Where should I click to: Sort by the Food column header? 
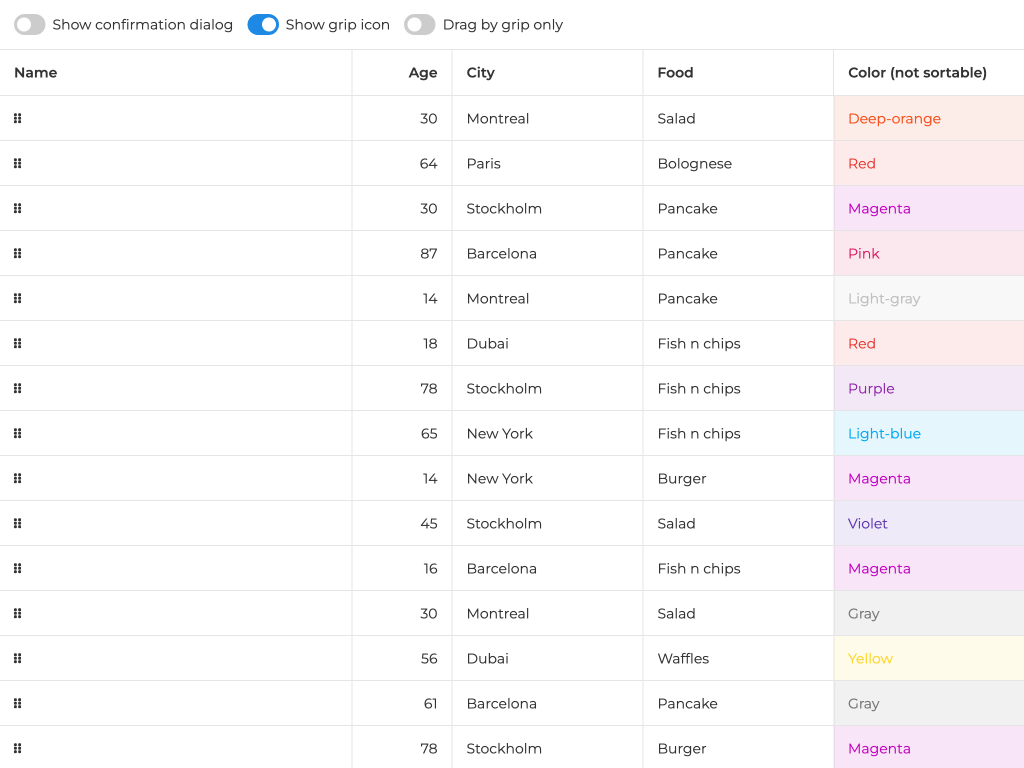675,72
